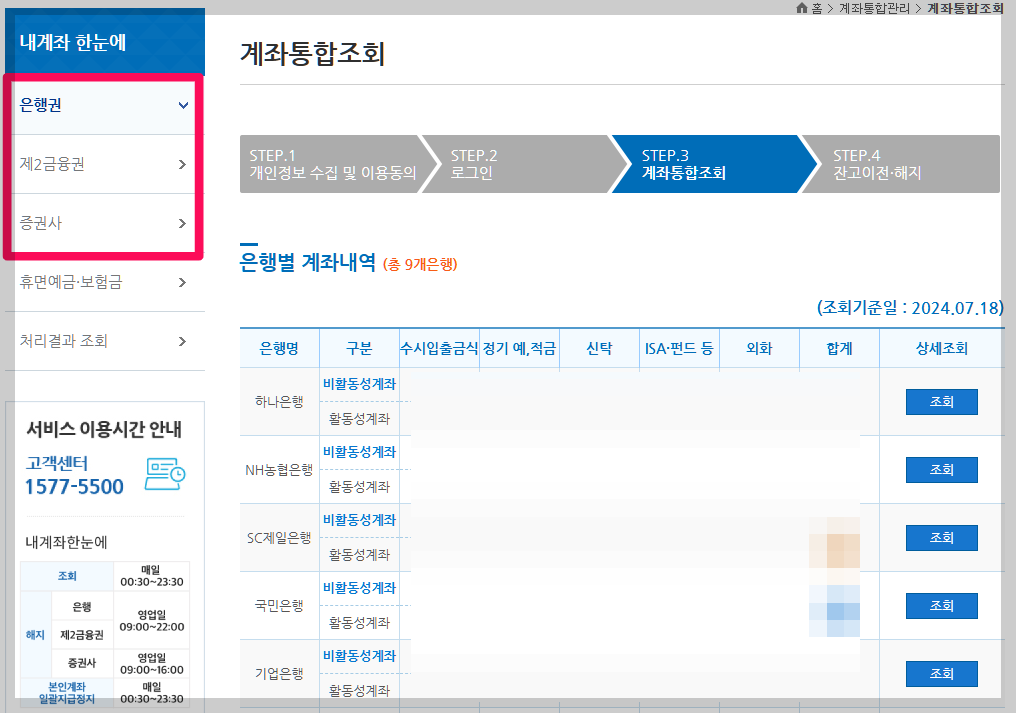Click 조회 button for 국민은행

coord(941,605)
